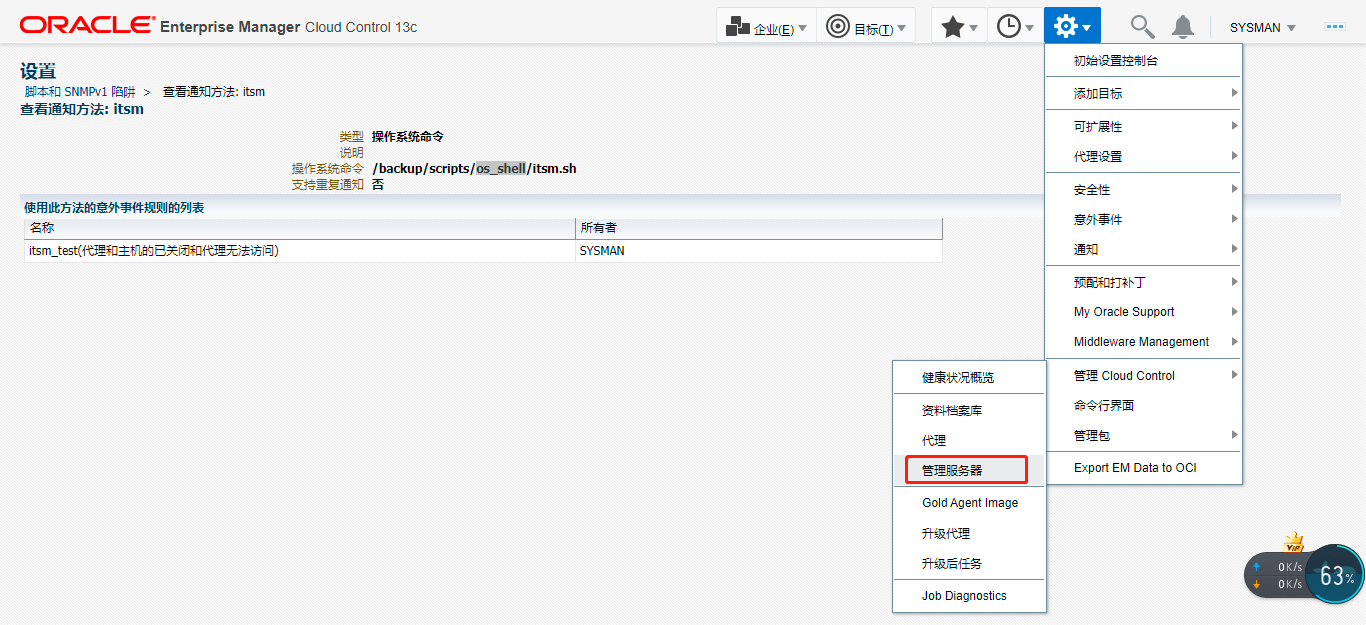Click the Oracle logo
This screenshot has height=625, width=1366.
(88, 26)
